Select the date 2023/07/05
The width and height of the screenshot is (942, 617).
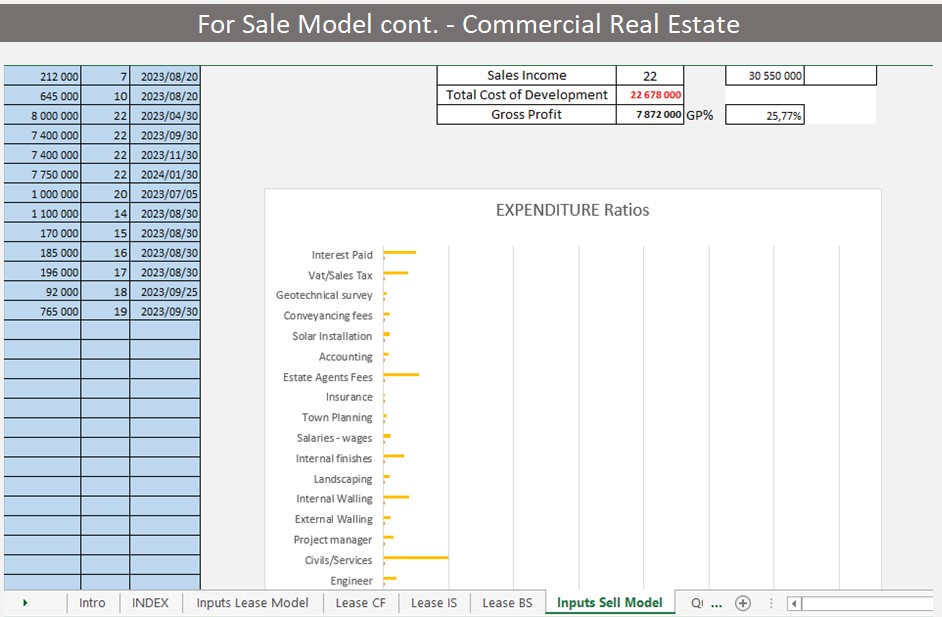tap(165, 194)
